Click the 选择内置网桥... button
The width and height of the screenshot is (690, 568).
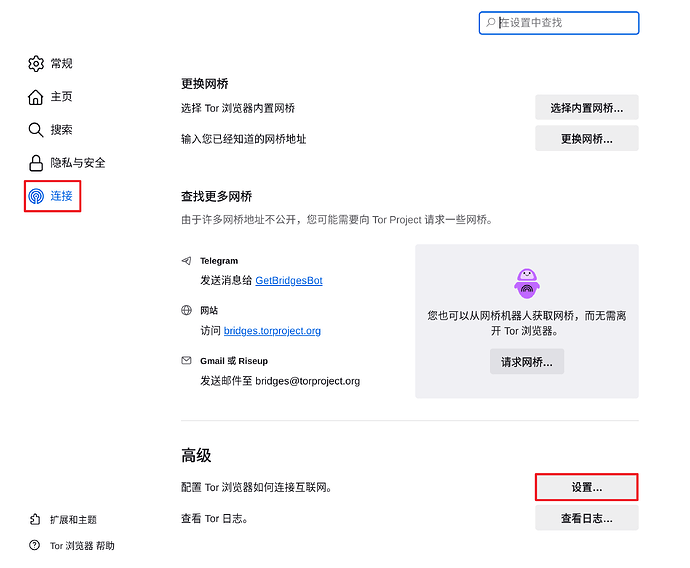tap(587, 108)
